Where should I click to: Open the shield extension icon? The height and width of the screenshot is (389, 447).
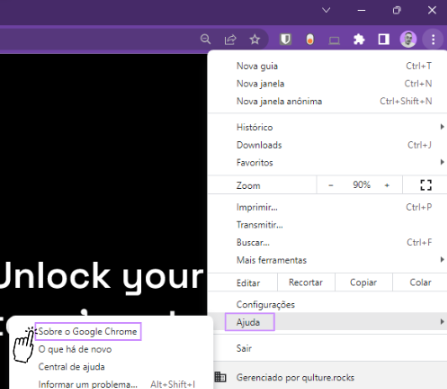pos(285,40)
